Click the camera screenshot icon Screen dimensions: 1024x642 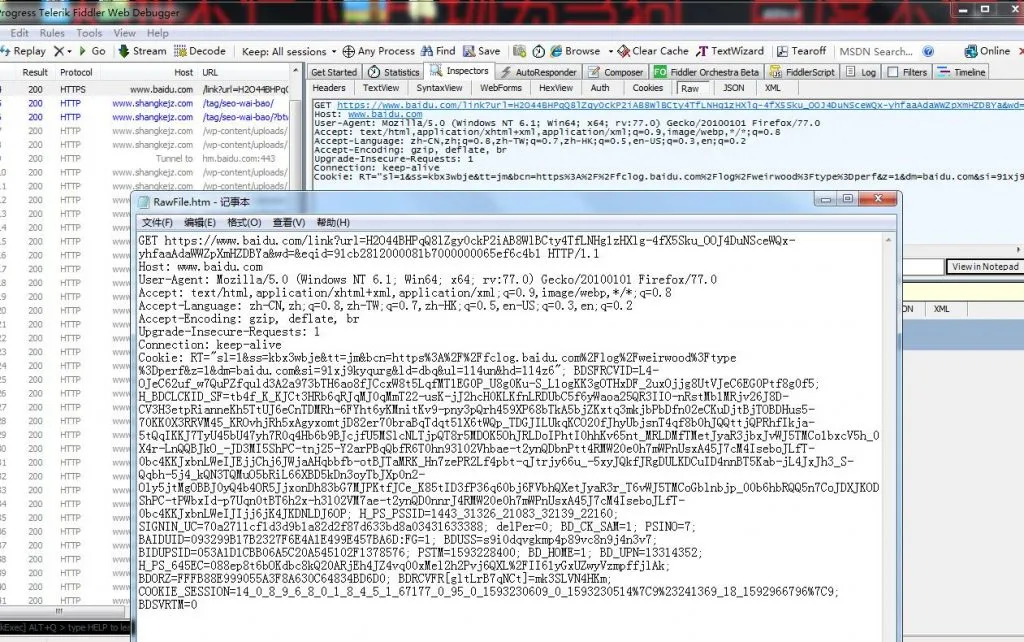[x=519, y=51]
